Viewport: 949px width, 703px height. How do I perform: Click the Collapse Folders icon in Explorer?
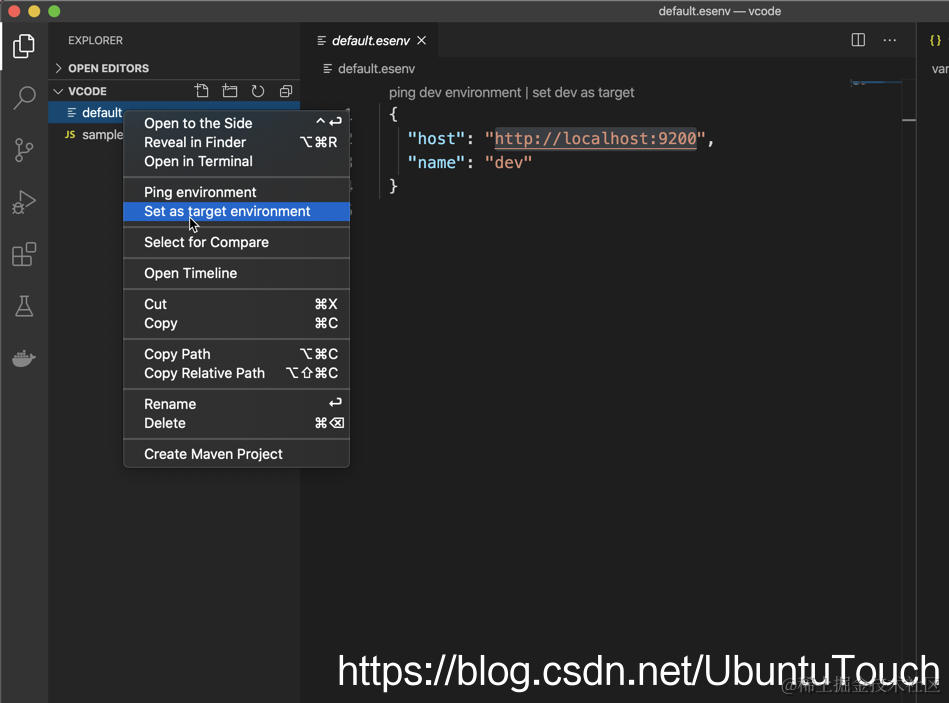point(286,91)
